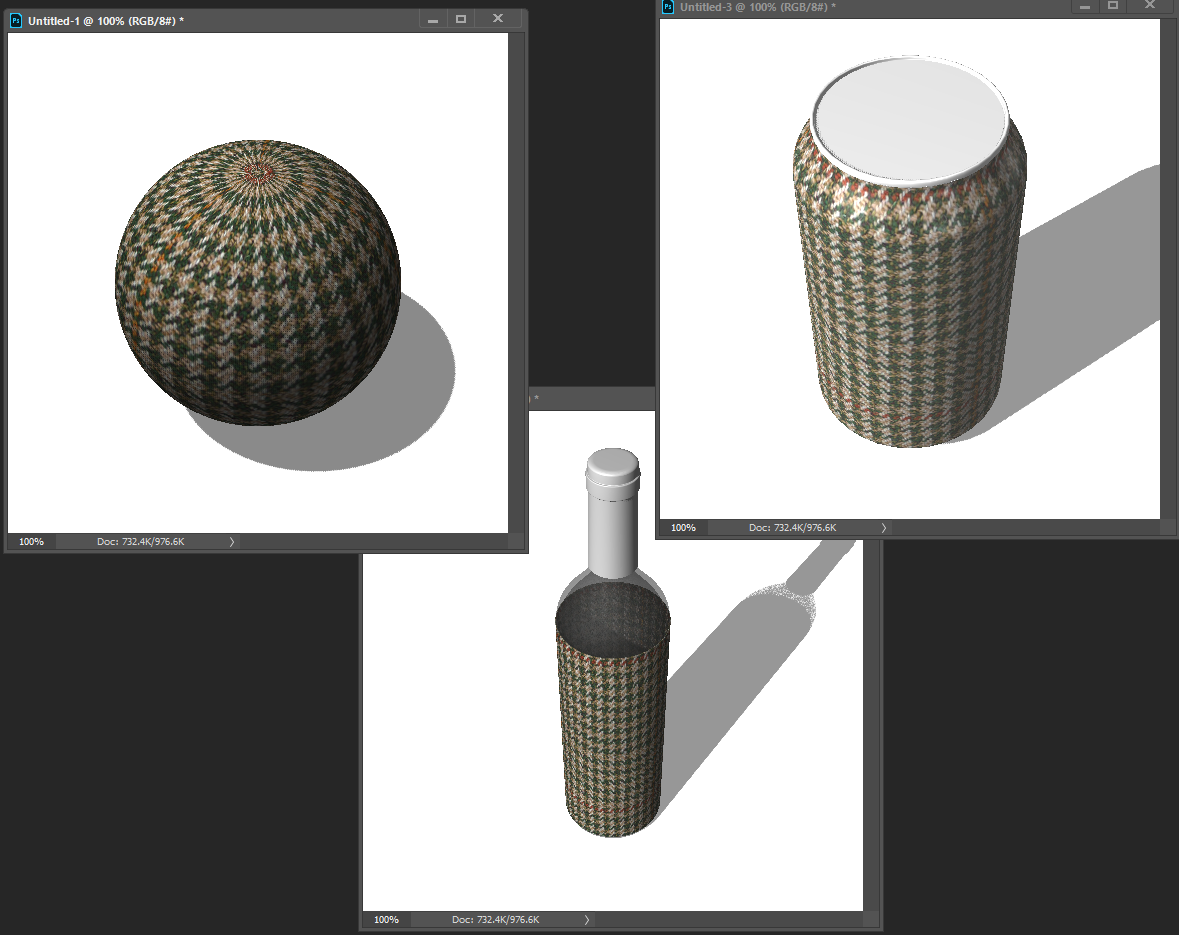This screenshot has height=935, width=1179.
Task: Expand the status bar options chevron on Untitled-3
Action: 883,527
